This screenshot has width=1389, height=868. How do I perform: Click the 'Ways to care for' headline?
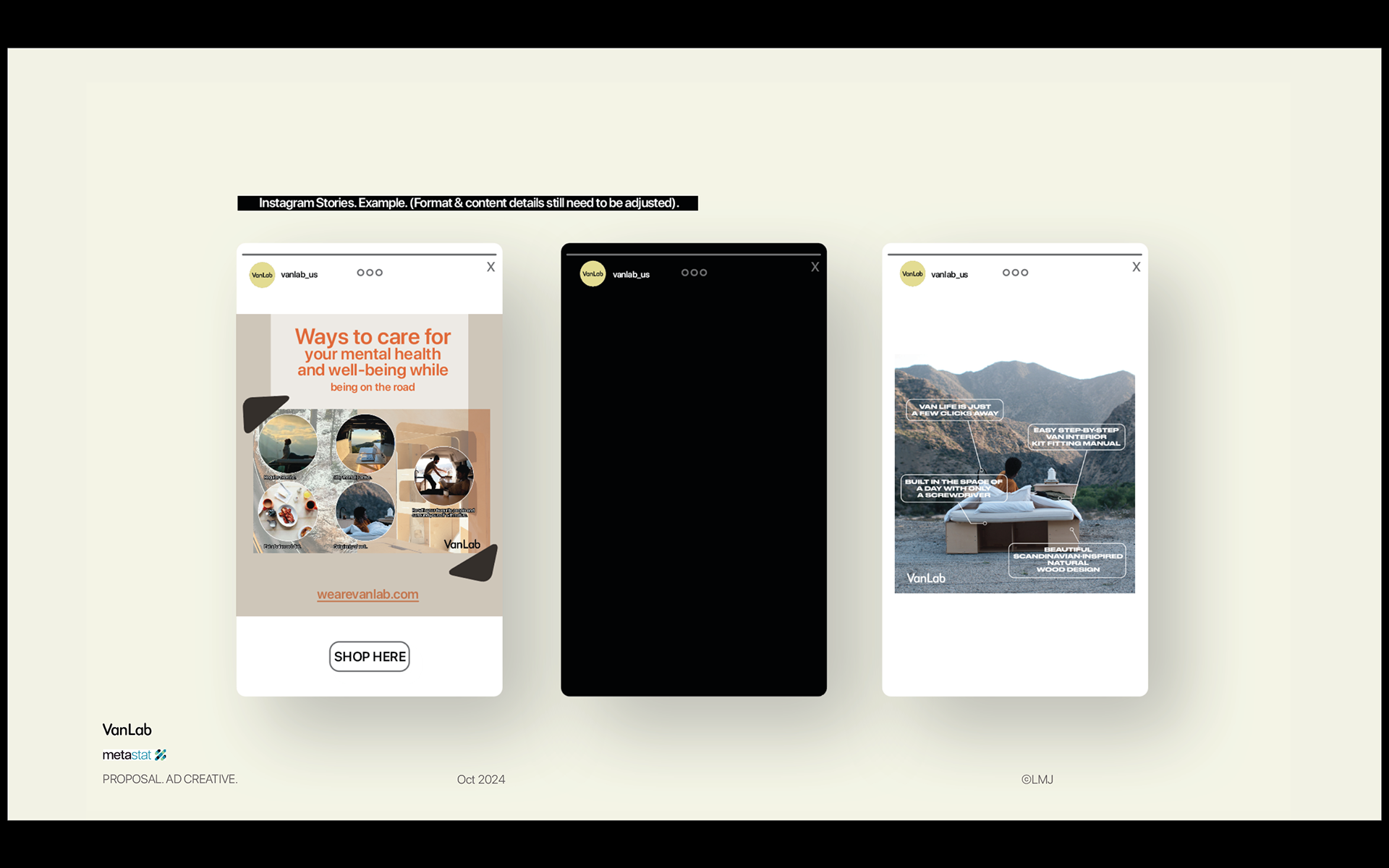[x=373, y=337]
